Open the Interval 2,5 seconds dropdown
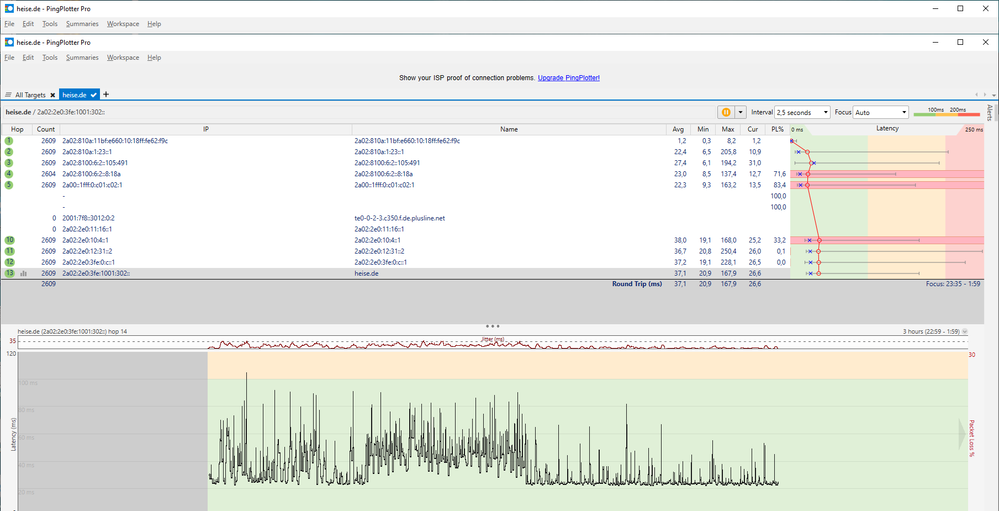Screen dimensions: 999x511 [x=804, y=112]
